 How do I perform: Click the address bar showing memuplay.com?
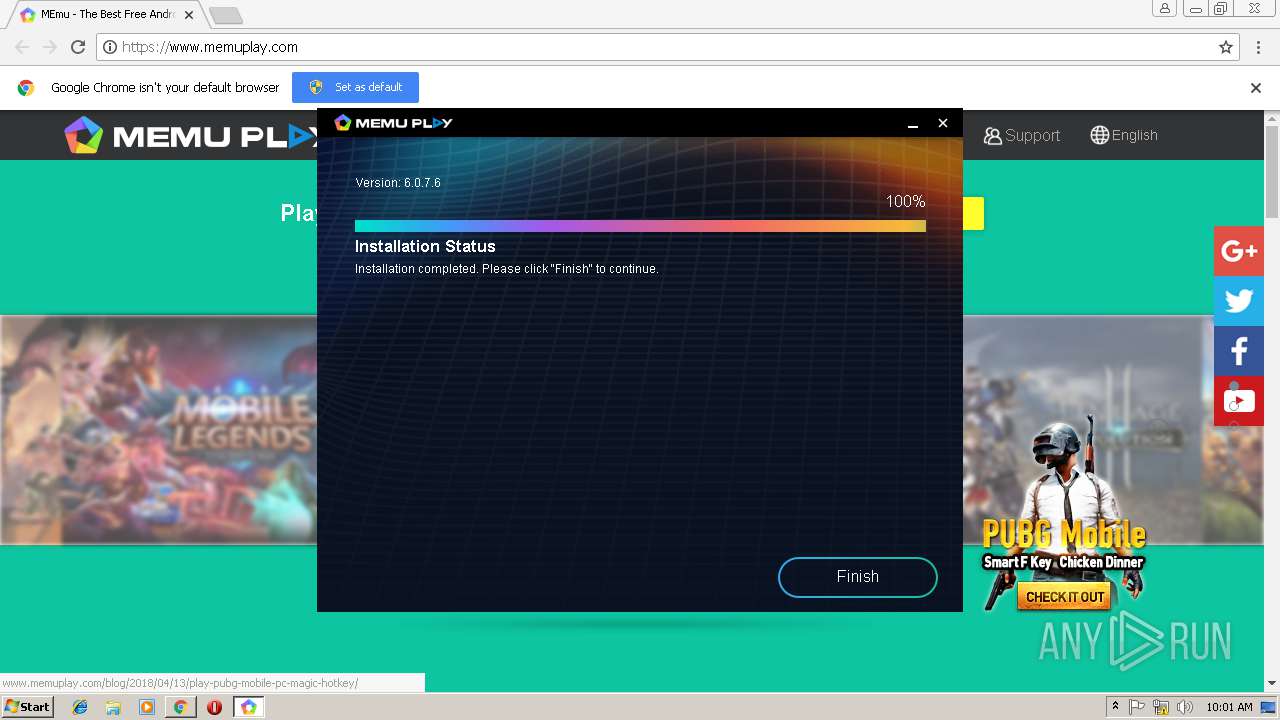[x=668, y=47]
